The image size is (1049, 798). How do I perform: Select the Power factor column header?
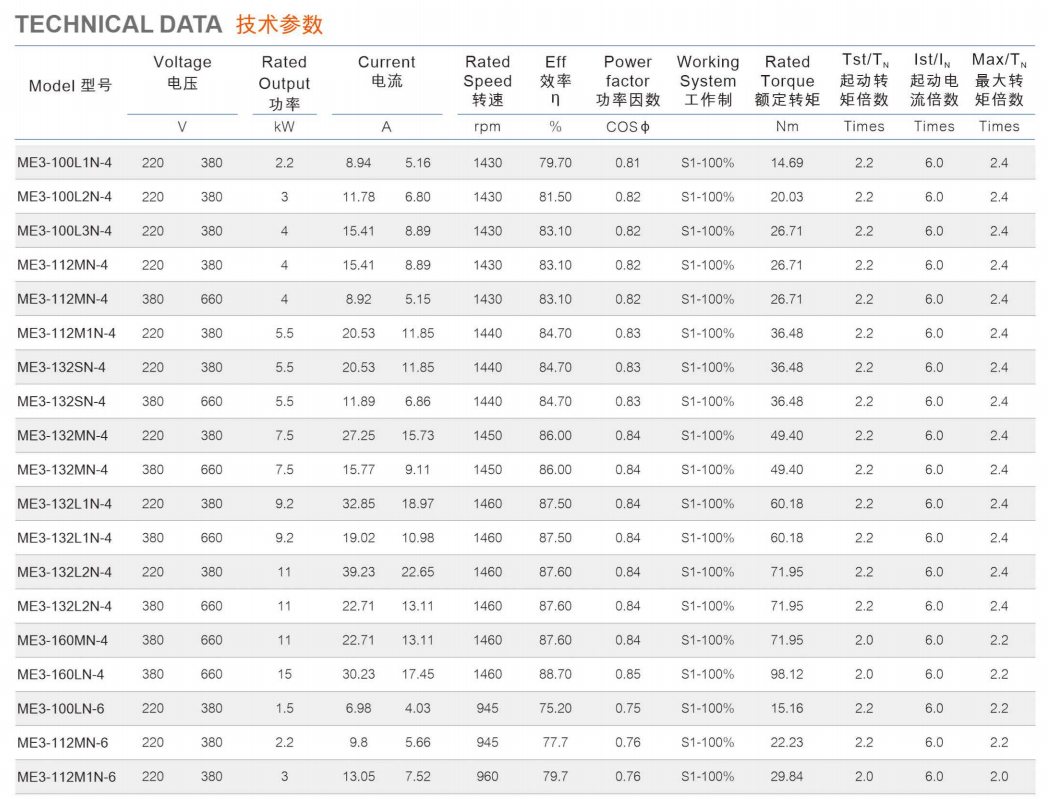627,81
